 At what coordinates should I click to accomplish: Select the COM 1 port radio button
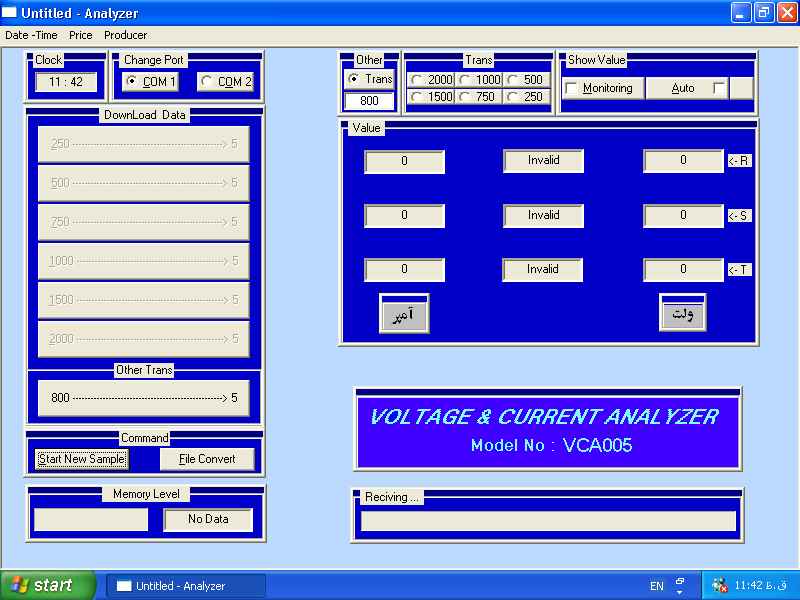point(131,81)
